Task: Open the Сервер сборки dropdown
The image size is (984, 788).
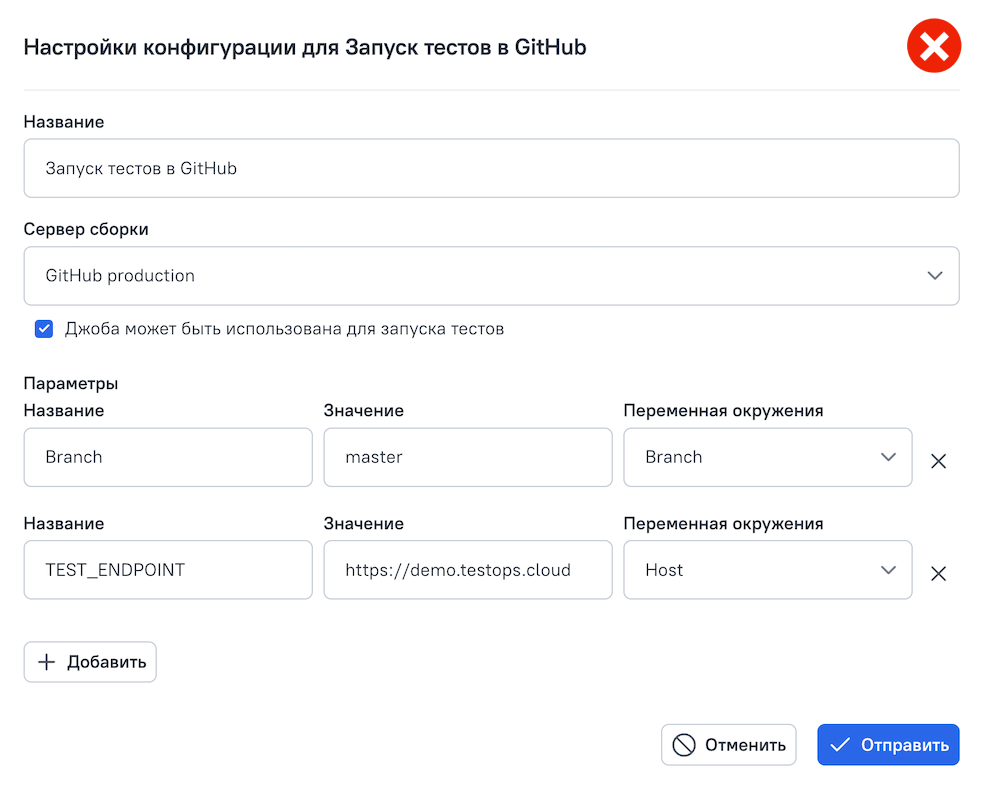Action: pos(490,276)
